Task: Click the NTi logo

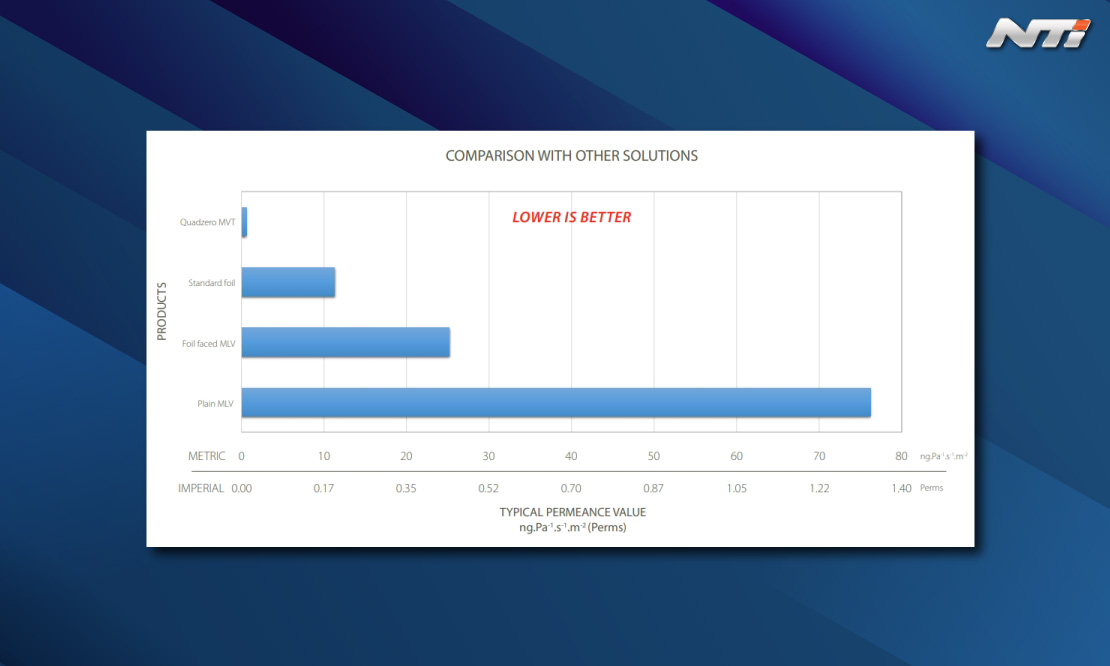Action: pos(1039,33)
